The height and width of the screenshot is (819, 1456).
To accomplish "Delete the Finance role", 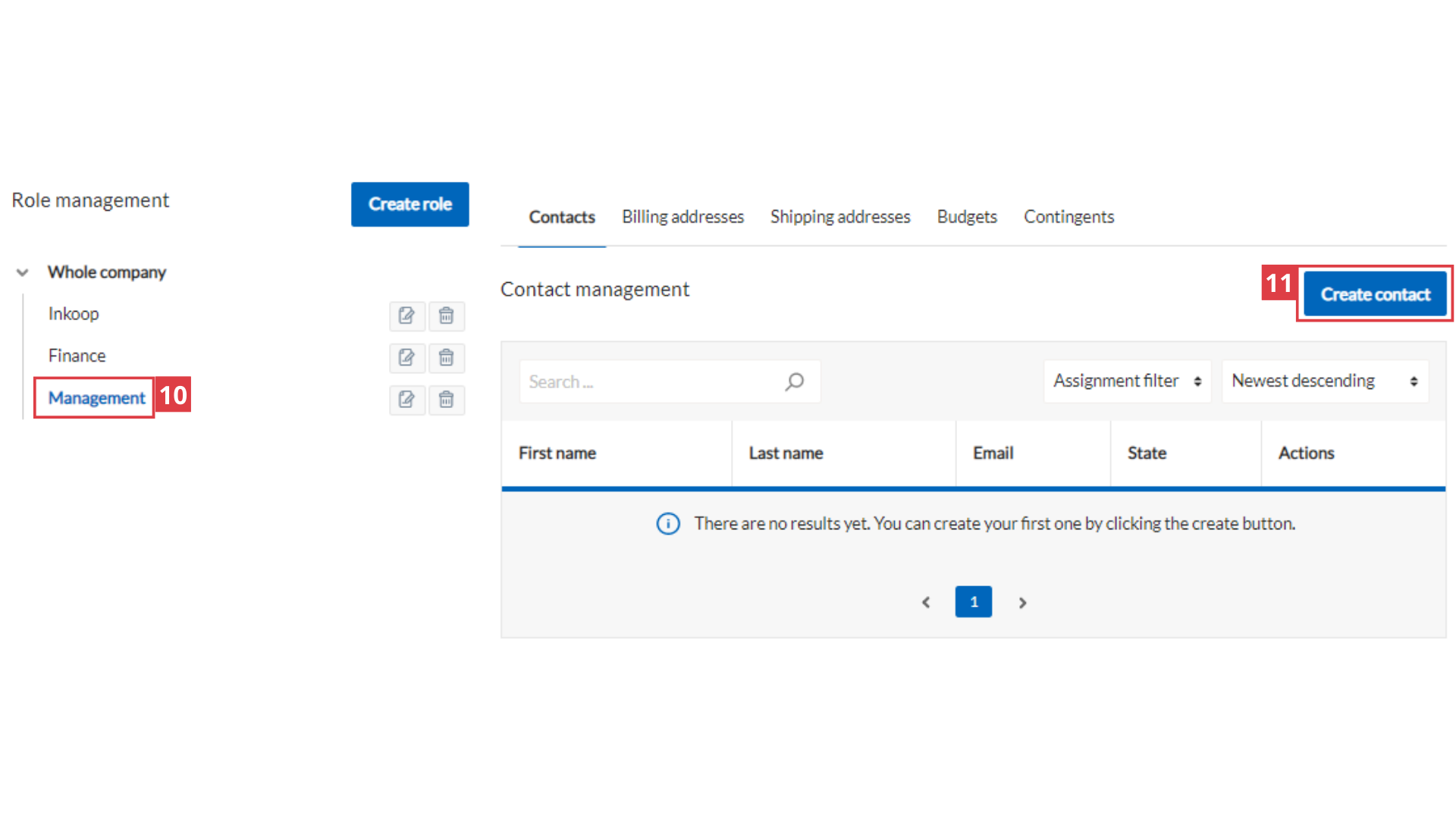I will click(447, 357).
